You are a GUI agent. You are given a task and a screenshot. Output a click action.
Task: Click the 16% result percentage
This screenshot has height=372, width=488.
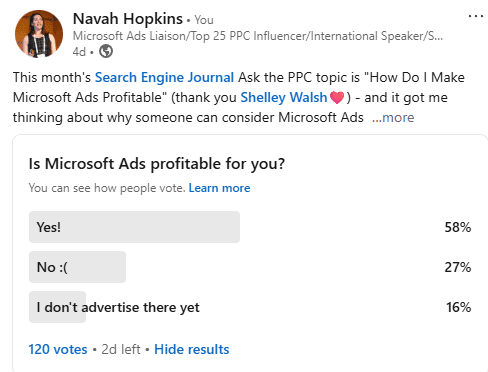[459, 307]
